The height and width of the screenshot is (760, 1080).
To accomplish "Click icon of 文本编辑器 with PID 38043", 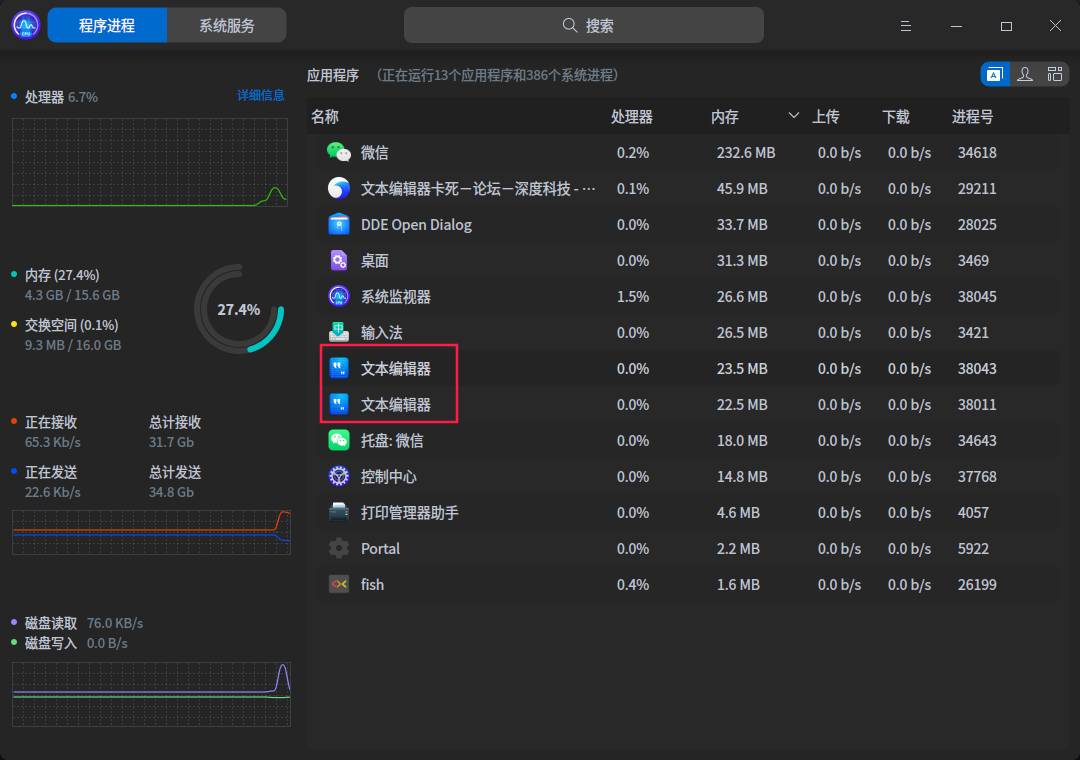I will [x=338, y=369].
